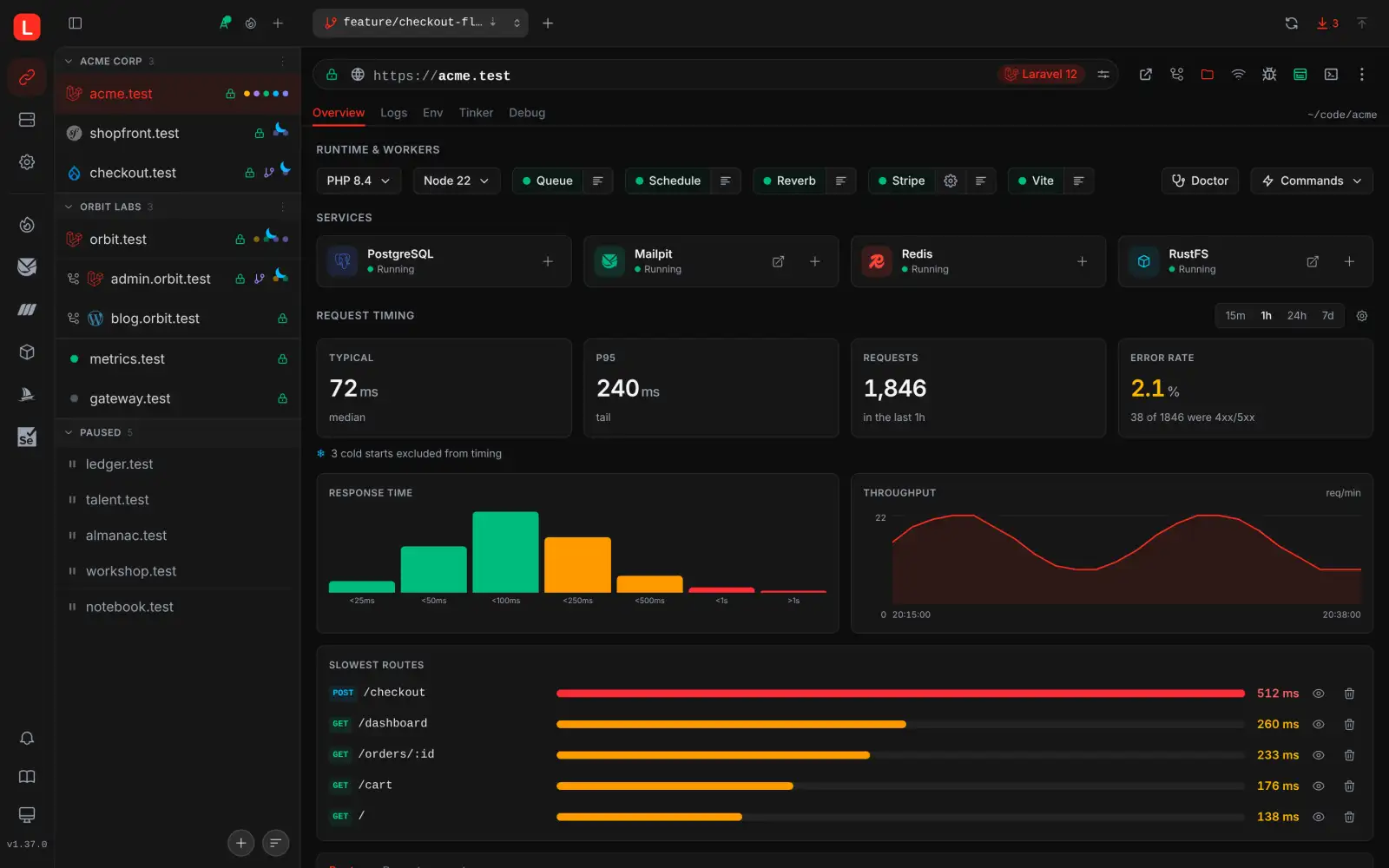Collapse the ACME CORP group
1389x868 pixels.
click(69, 62)
